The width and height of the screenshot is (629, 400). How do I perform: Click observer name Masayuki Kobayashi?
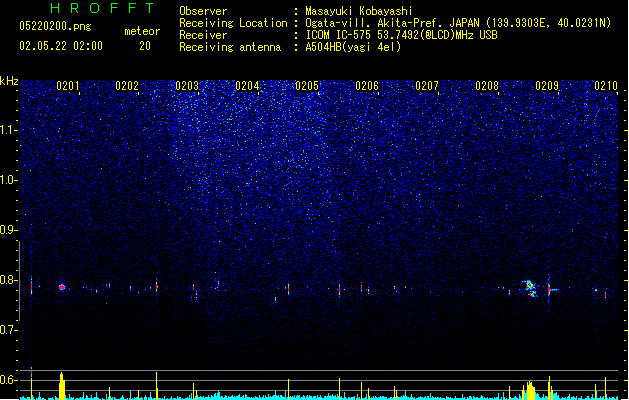click(358, 11)
